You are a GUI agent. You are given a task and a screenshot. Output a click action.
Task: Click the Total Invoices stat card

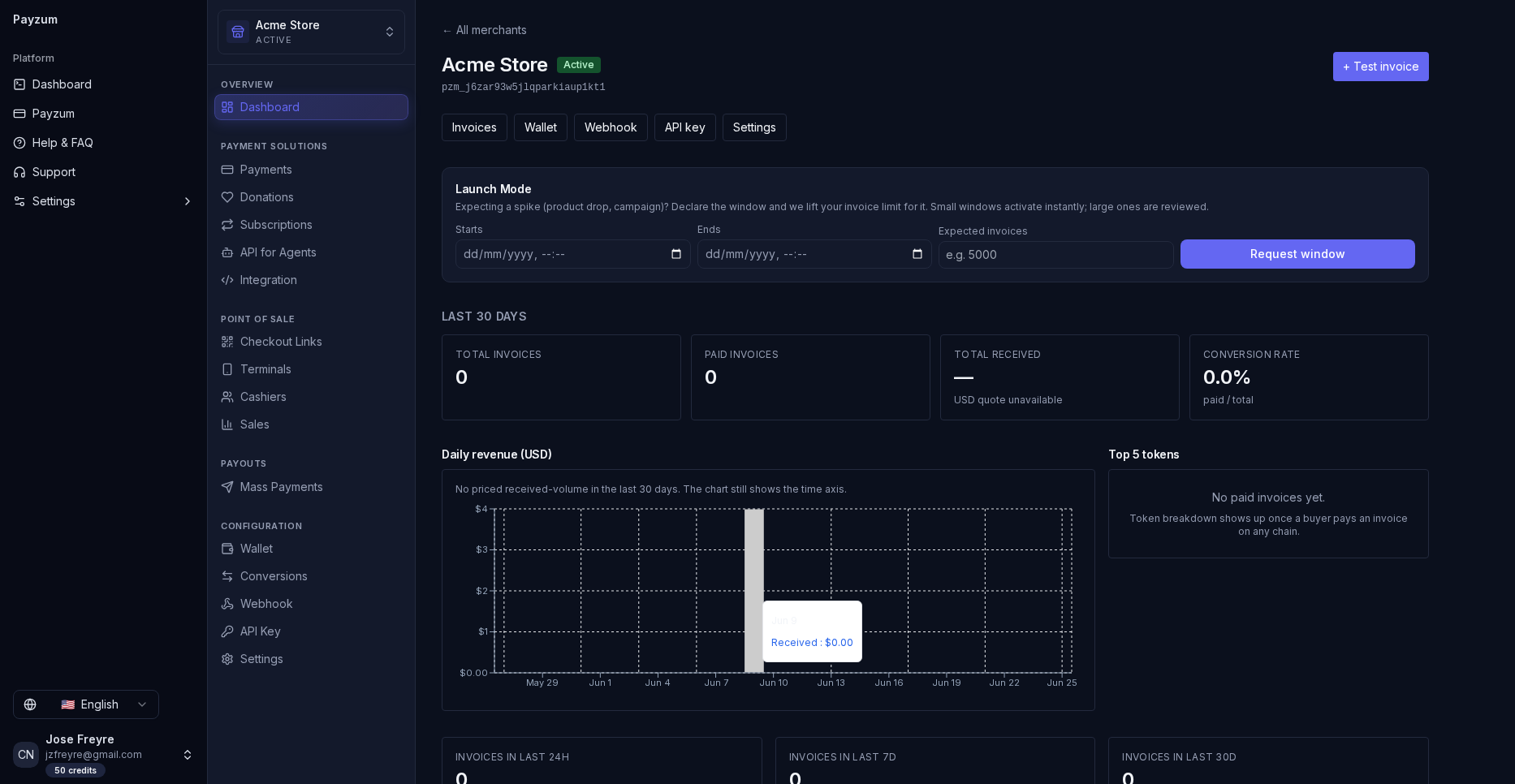click(x=561, y=377)
